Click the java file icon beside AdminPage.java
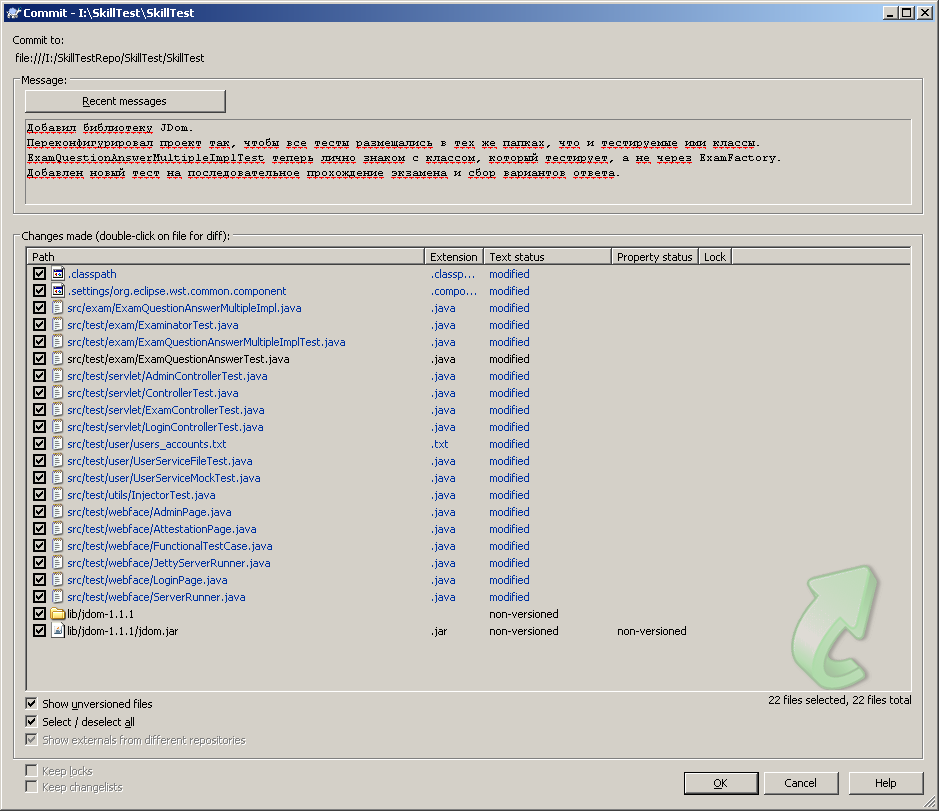The height and width of the screenshot is (811, 939). point(55,511)
